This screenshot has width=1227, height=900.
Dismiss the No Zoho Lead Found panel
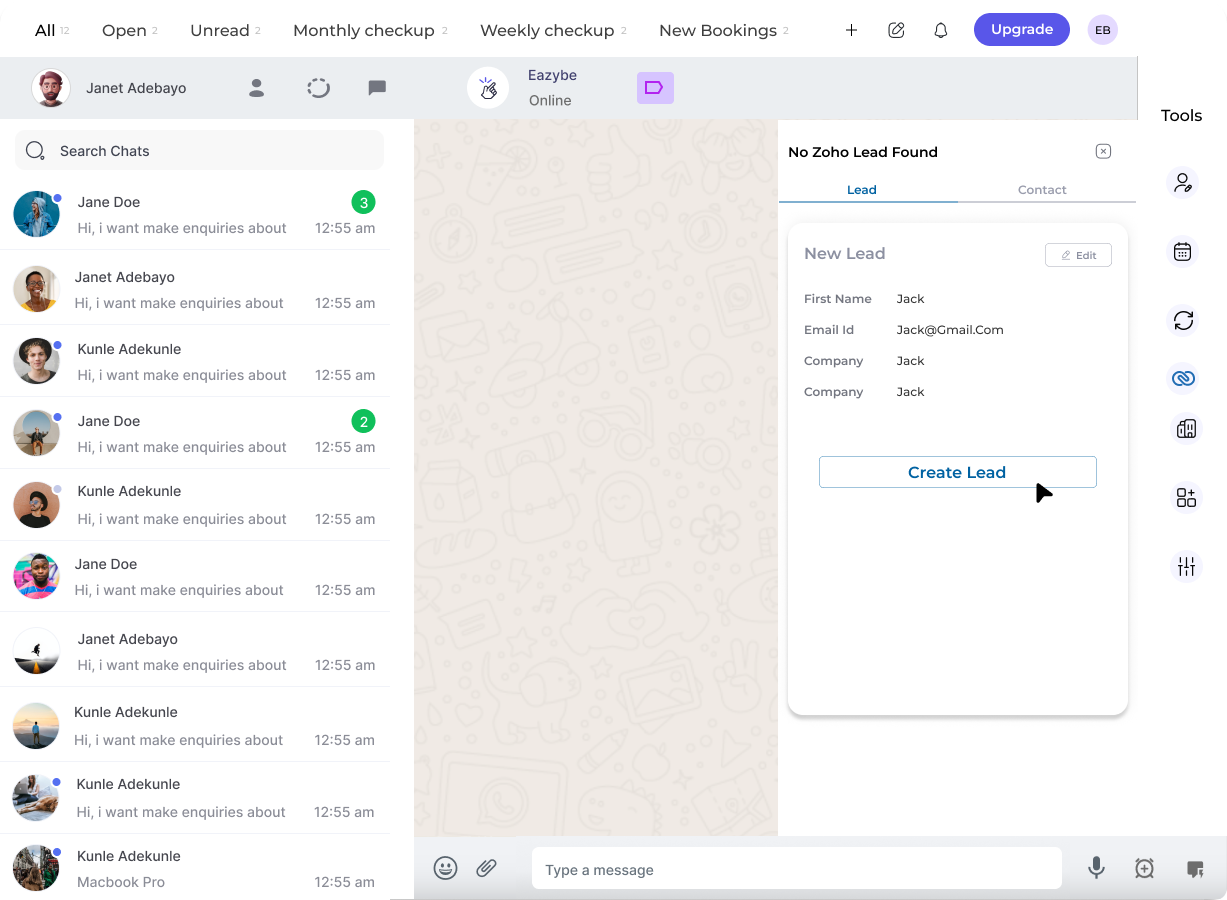[x=1103, y=151]
